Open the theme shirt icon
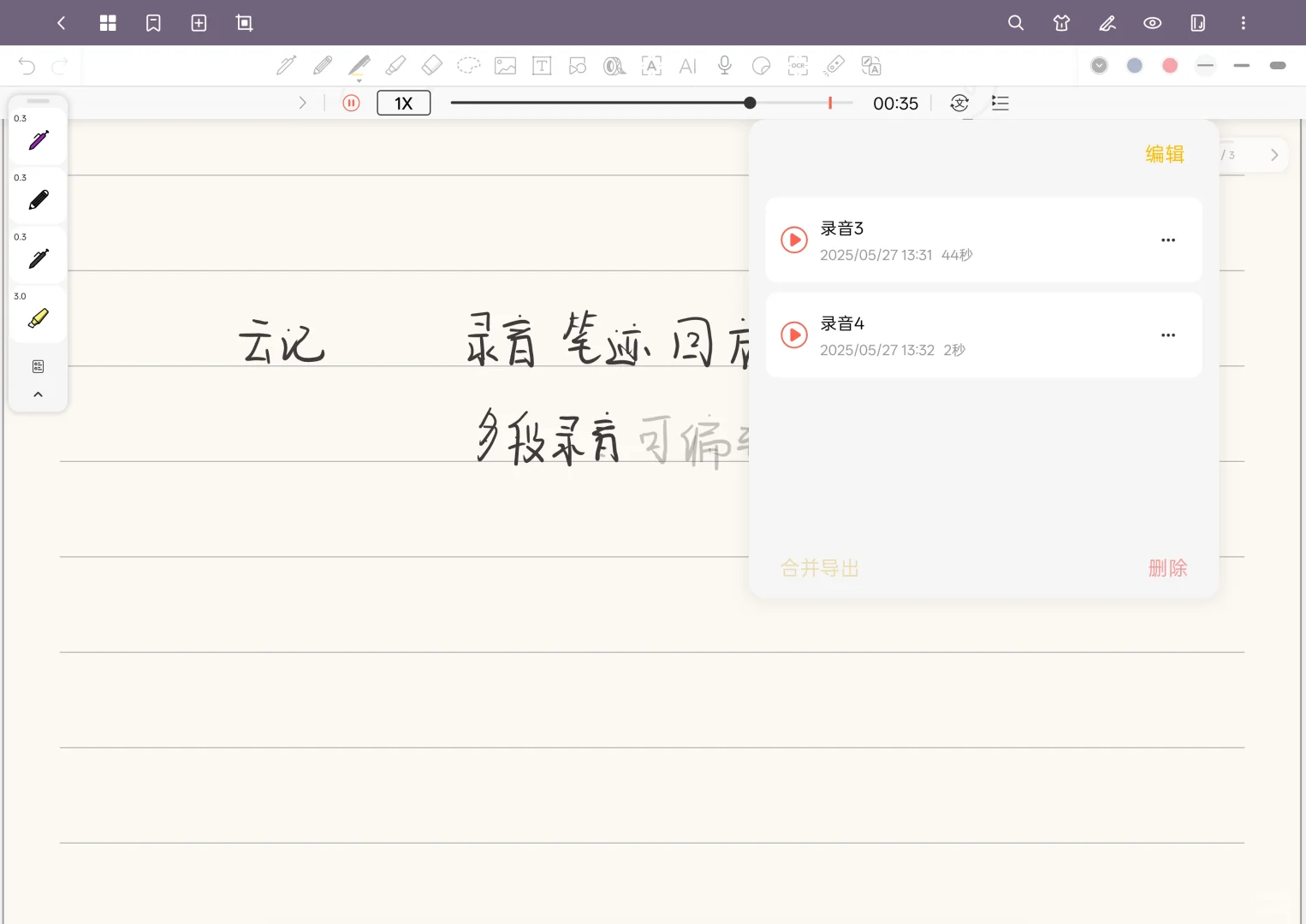The image size is (1306, 924). click(x=1061, y=23)
